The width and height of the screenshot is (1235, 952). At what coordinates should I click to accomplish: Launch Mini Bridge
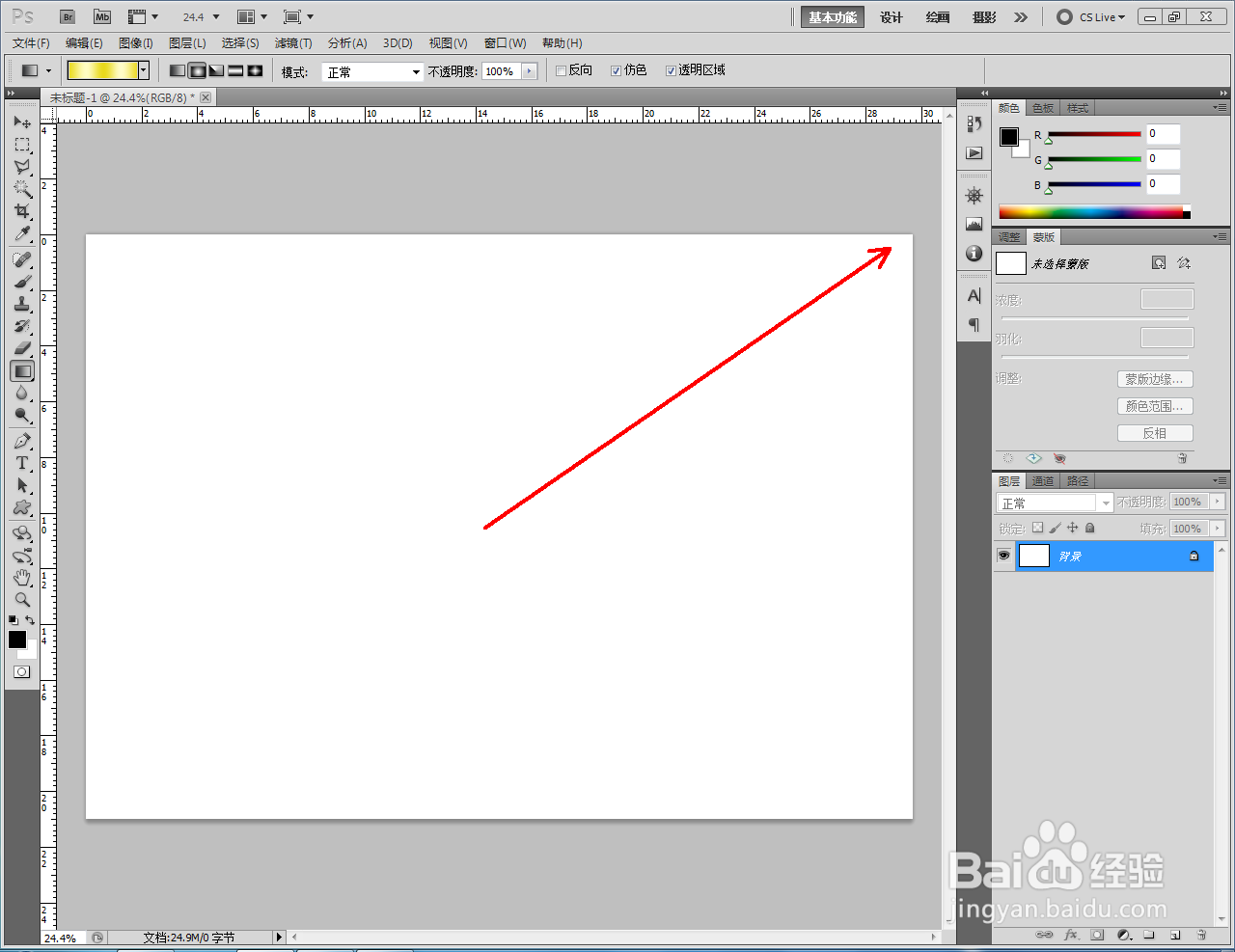(x=102, y=16)
